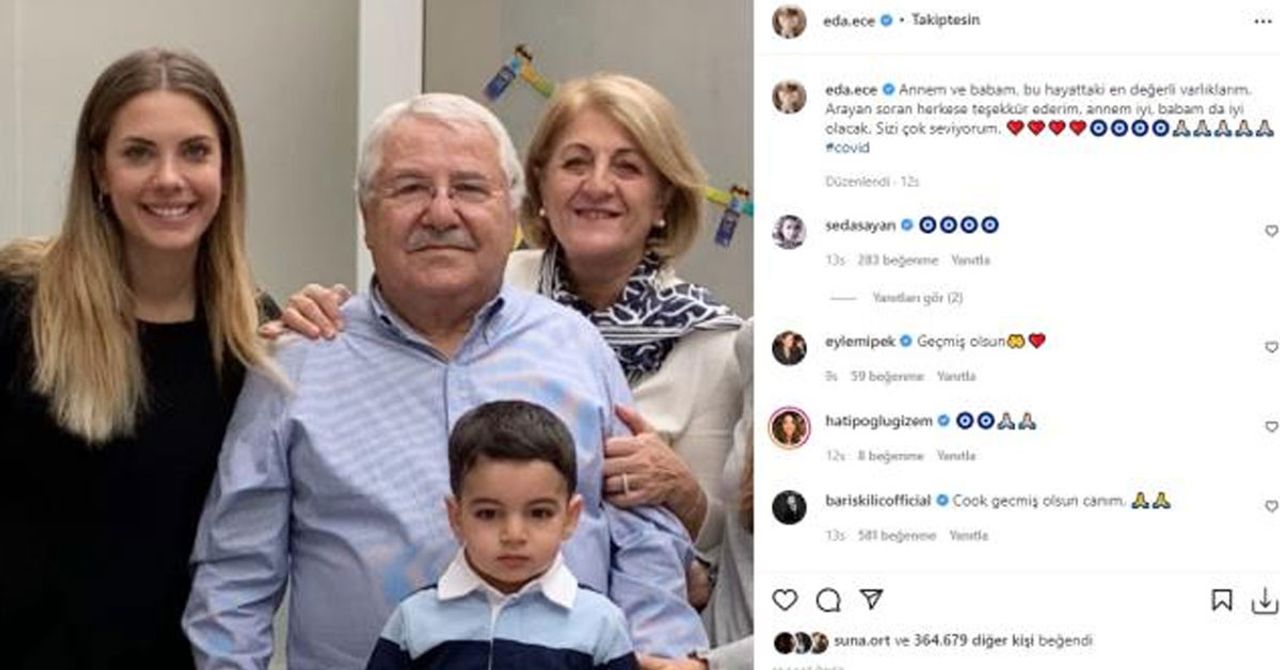
Task: Open the #covid hashtag
Action: (x=847, y=148)
